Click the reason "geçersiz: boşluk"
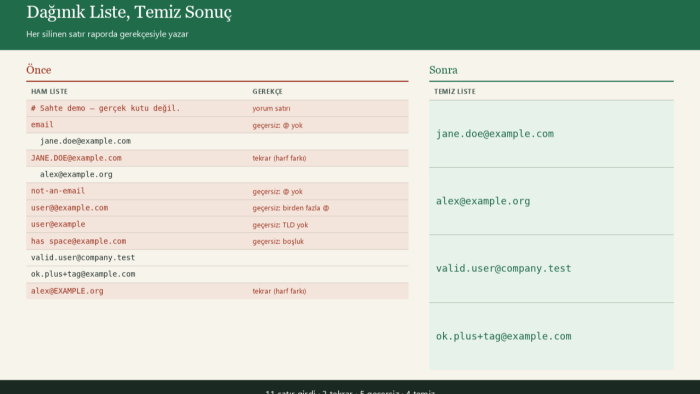The height and width of the screenshot is (394, 700). click(x=278, y=241)
